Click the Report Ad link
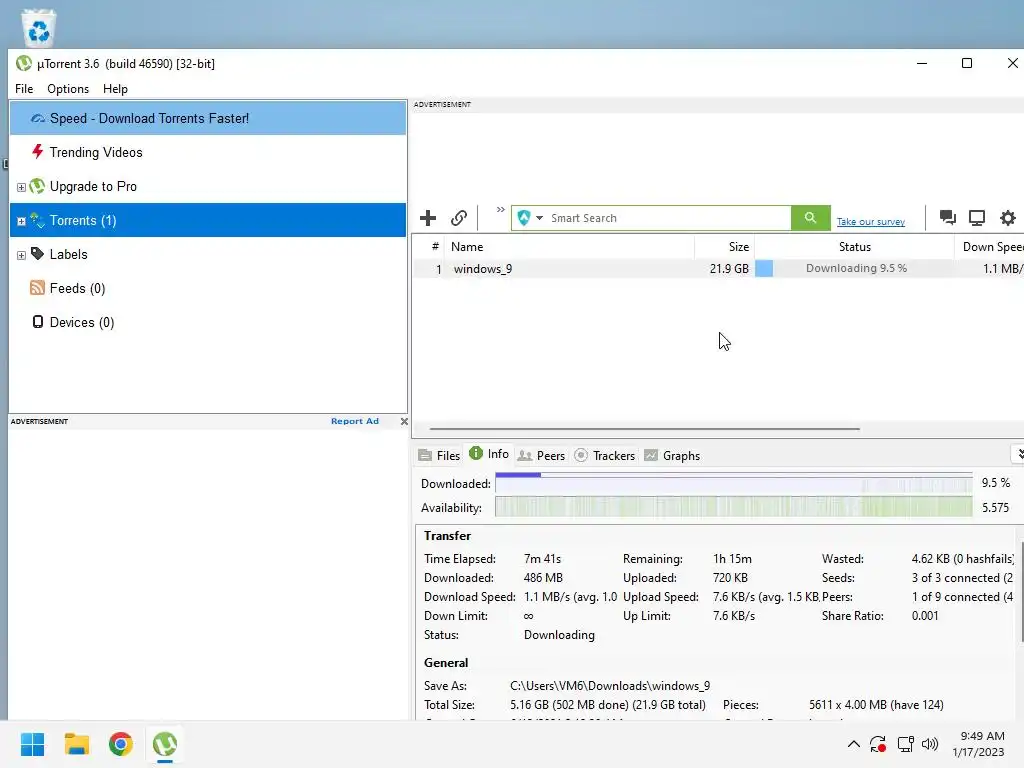The height and width of the screenshot is (768, 1024). tap(355, 421)
